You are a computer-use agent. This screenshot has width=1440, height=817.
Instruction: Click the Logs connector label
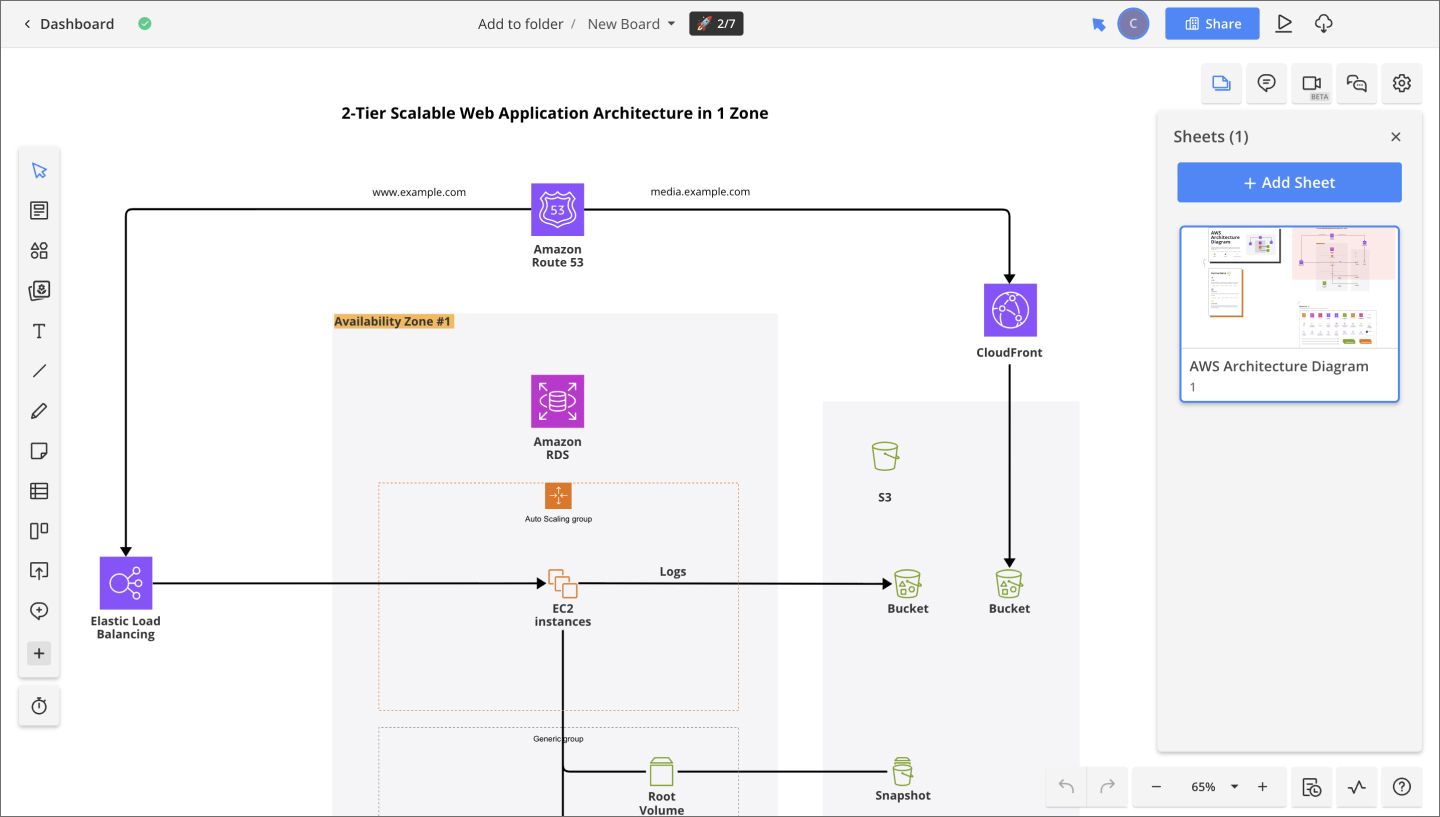673,572
